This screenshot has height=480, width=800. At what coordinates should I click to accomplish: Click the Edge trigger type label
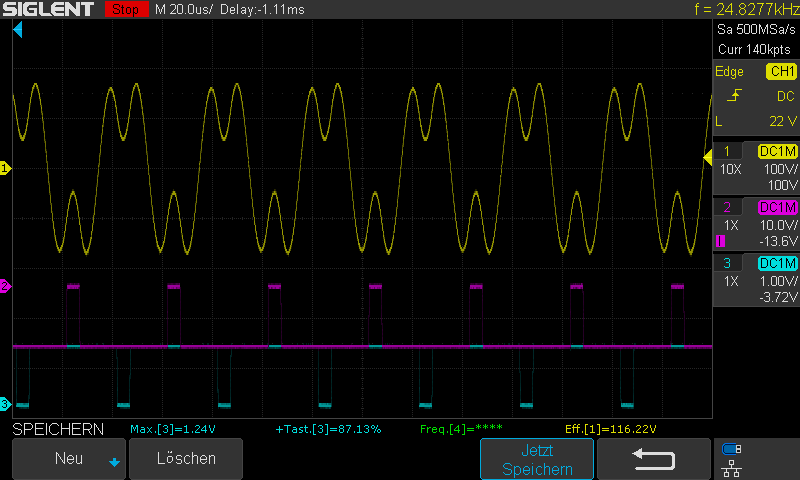729,72
